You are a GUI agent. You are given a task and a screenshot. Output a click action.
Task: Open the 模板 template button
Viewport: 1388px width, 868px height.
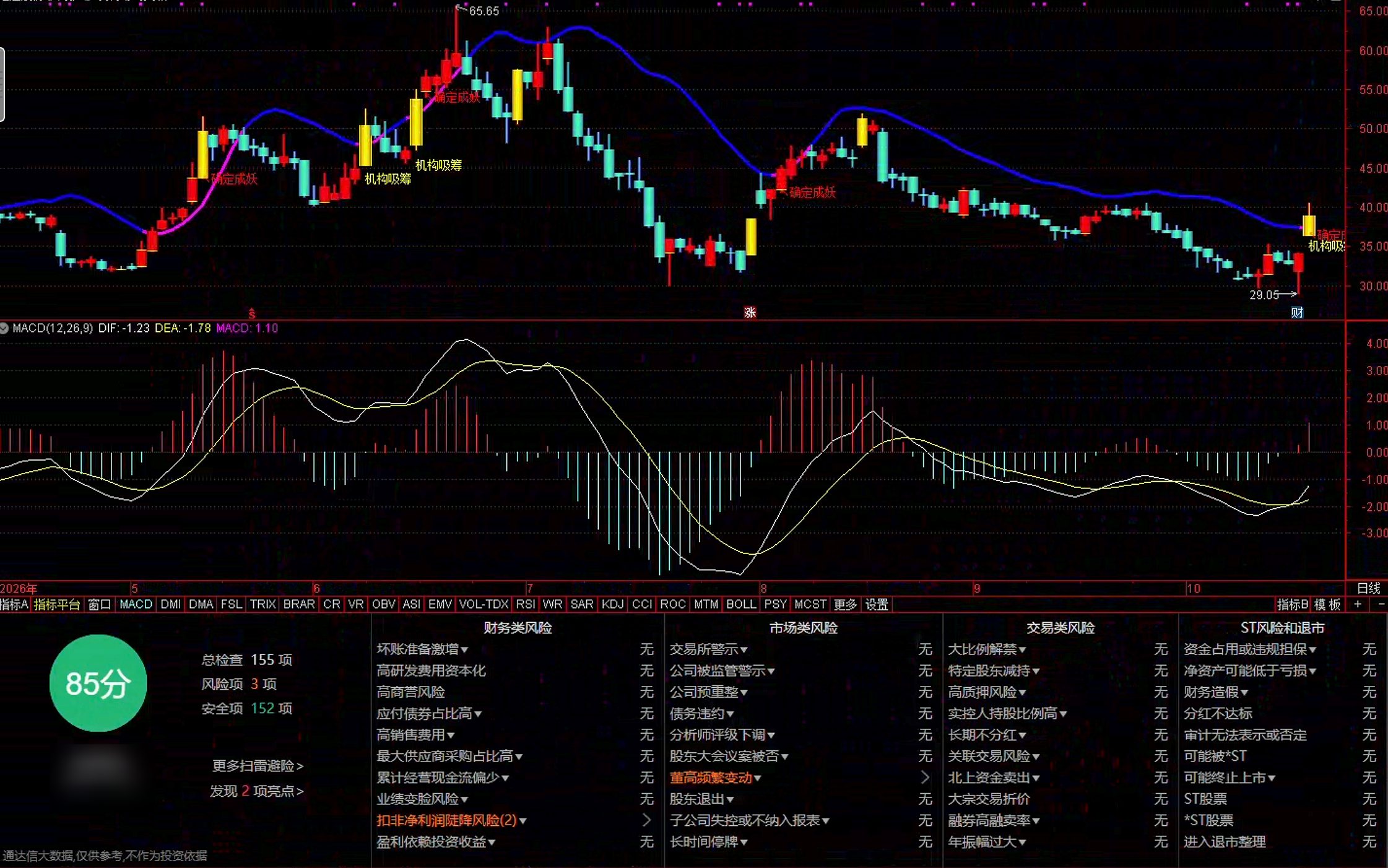point(1327,604)
